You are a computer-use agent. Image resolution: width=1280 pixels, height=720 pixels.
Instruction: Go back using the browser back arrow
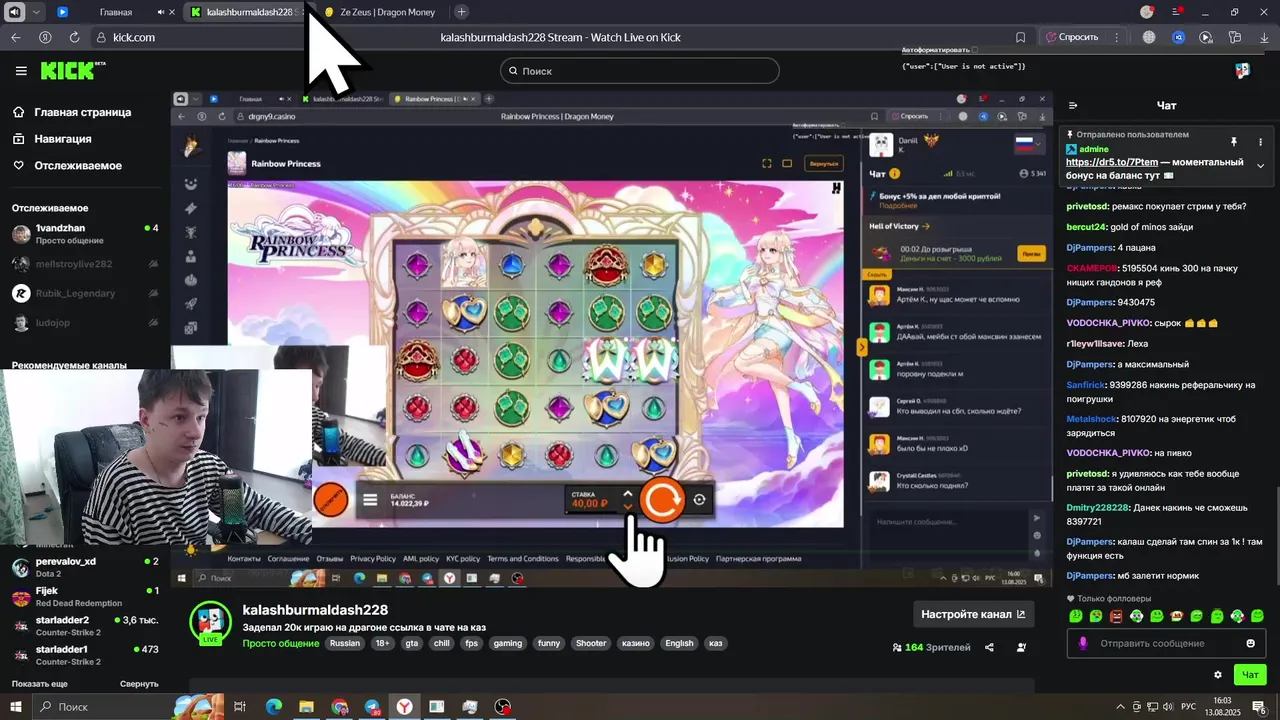click(15, 37)
